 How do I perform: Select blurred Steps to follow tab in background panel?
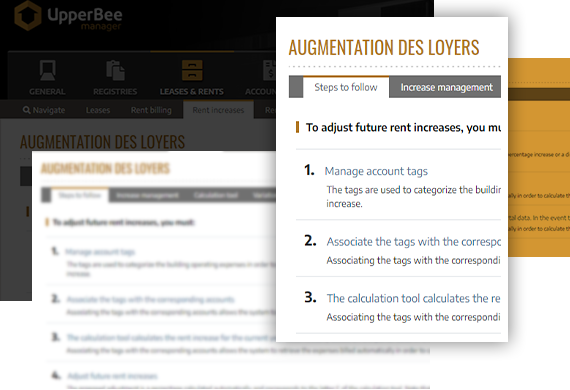point(80,195)
